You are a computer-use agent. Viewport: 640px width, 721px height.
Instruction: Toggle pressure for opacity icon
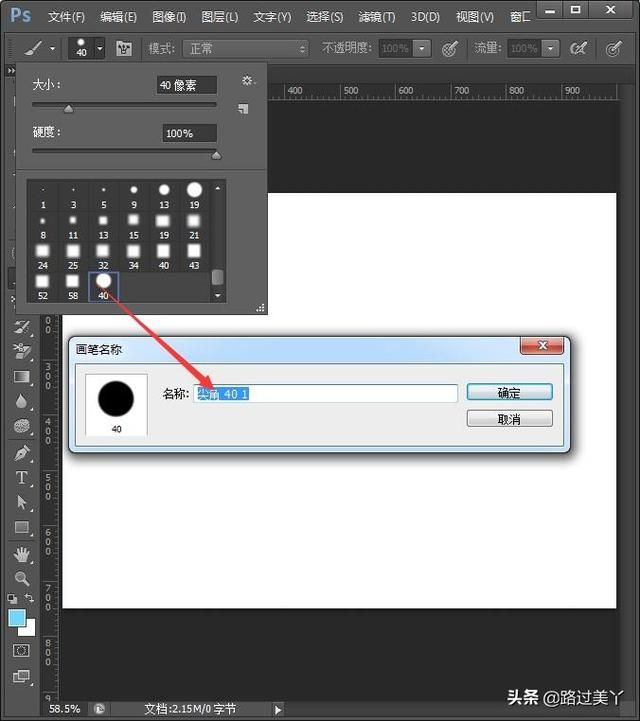tap(450, 48)
